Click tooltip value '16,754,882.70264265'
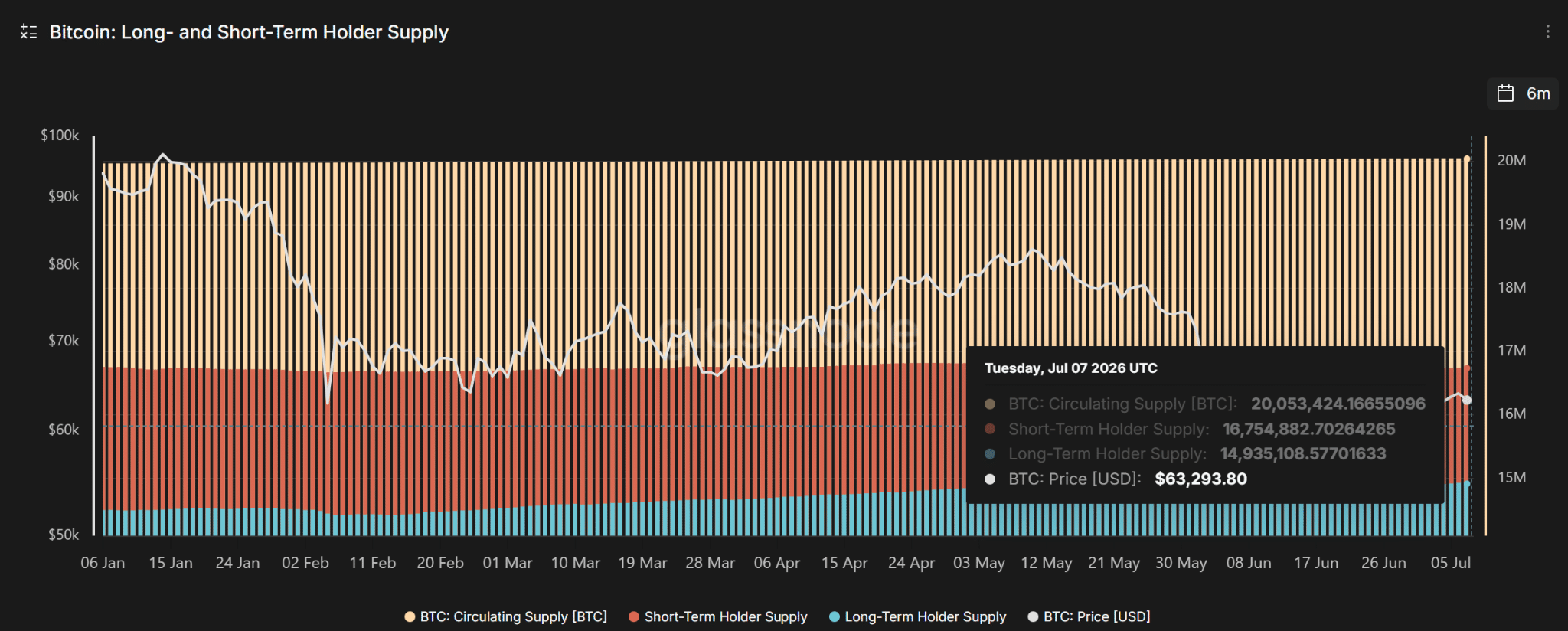 (1309, 429)
